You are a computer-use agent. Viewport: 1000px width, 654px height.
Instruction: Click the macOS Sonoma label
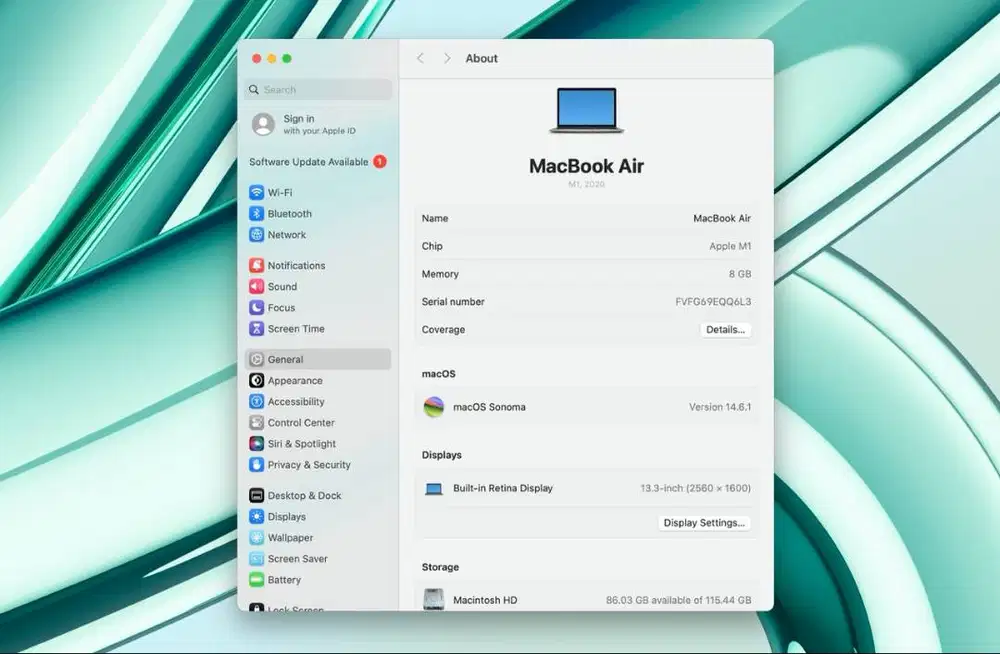[x=489, y=406]
